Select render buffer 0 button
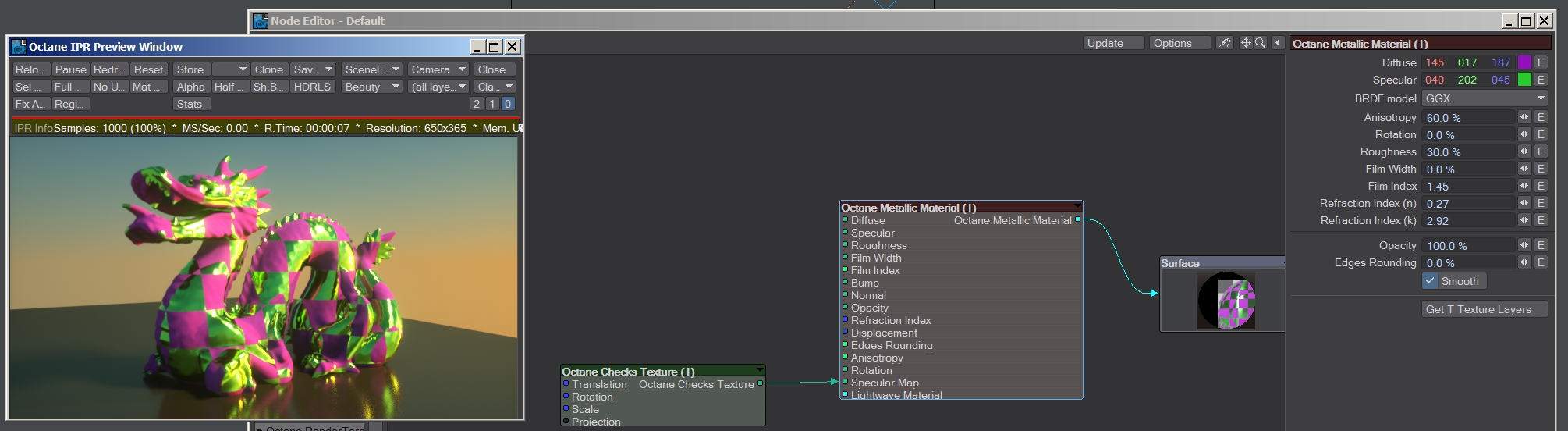Image resolution: width=1568 pixels, height=431 pixels. click(x=508, y=104)
